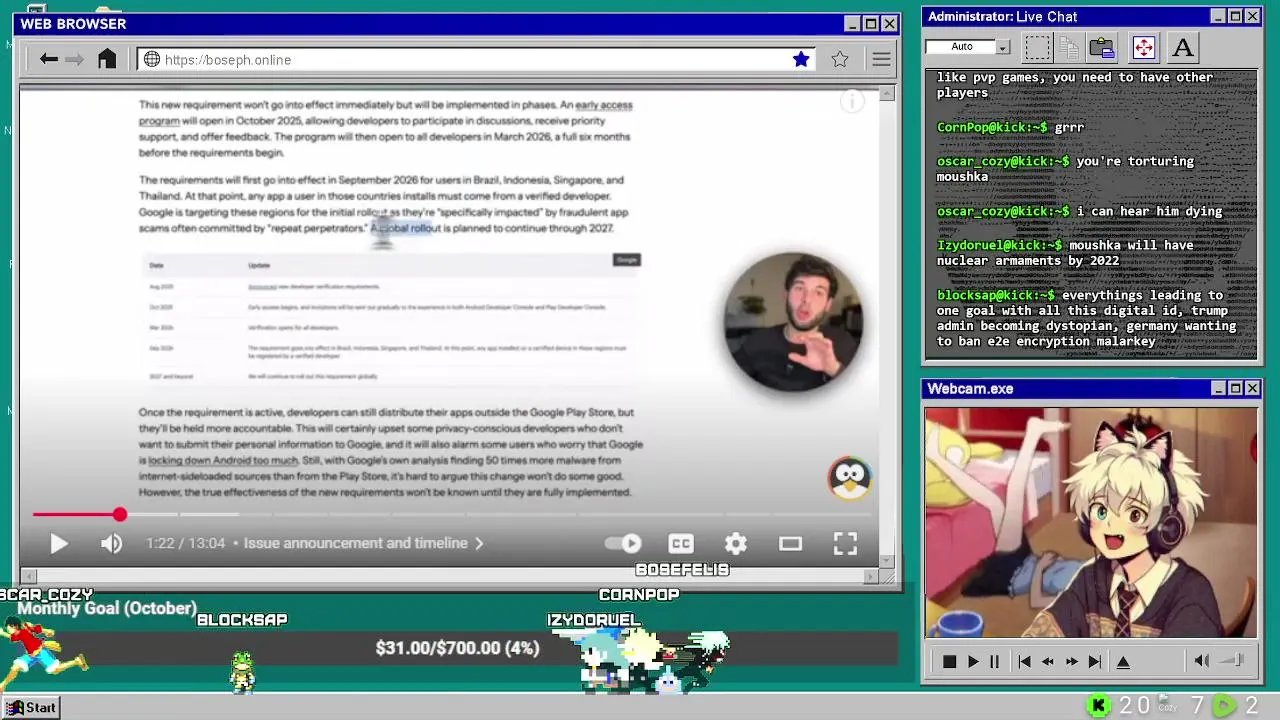Pause playback in Webcam.exe
This screenshot has width=1280, height=720.
click(994, 661)
